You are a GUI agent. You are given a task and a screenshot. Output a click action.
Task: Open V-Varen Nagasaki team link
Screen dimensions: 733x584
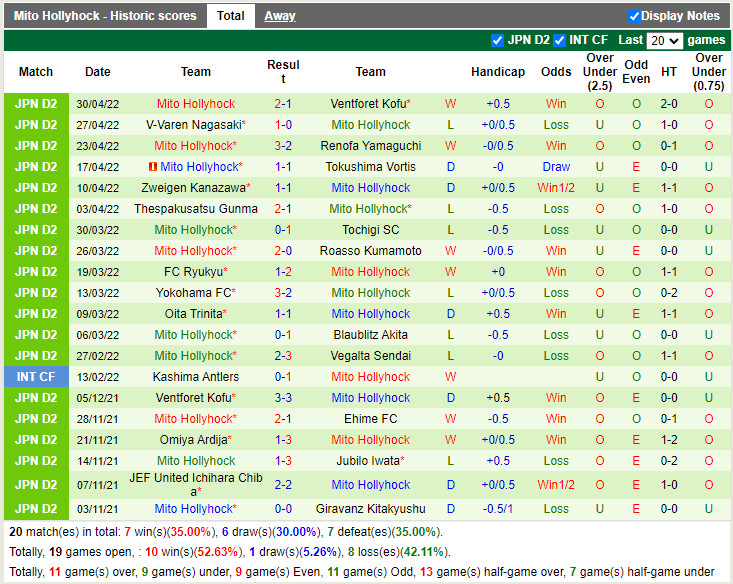(196, 125)
